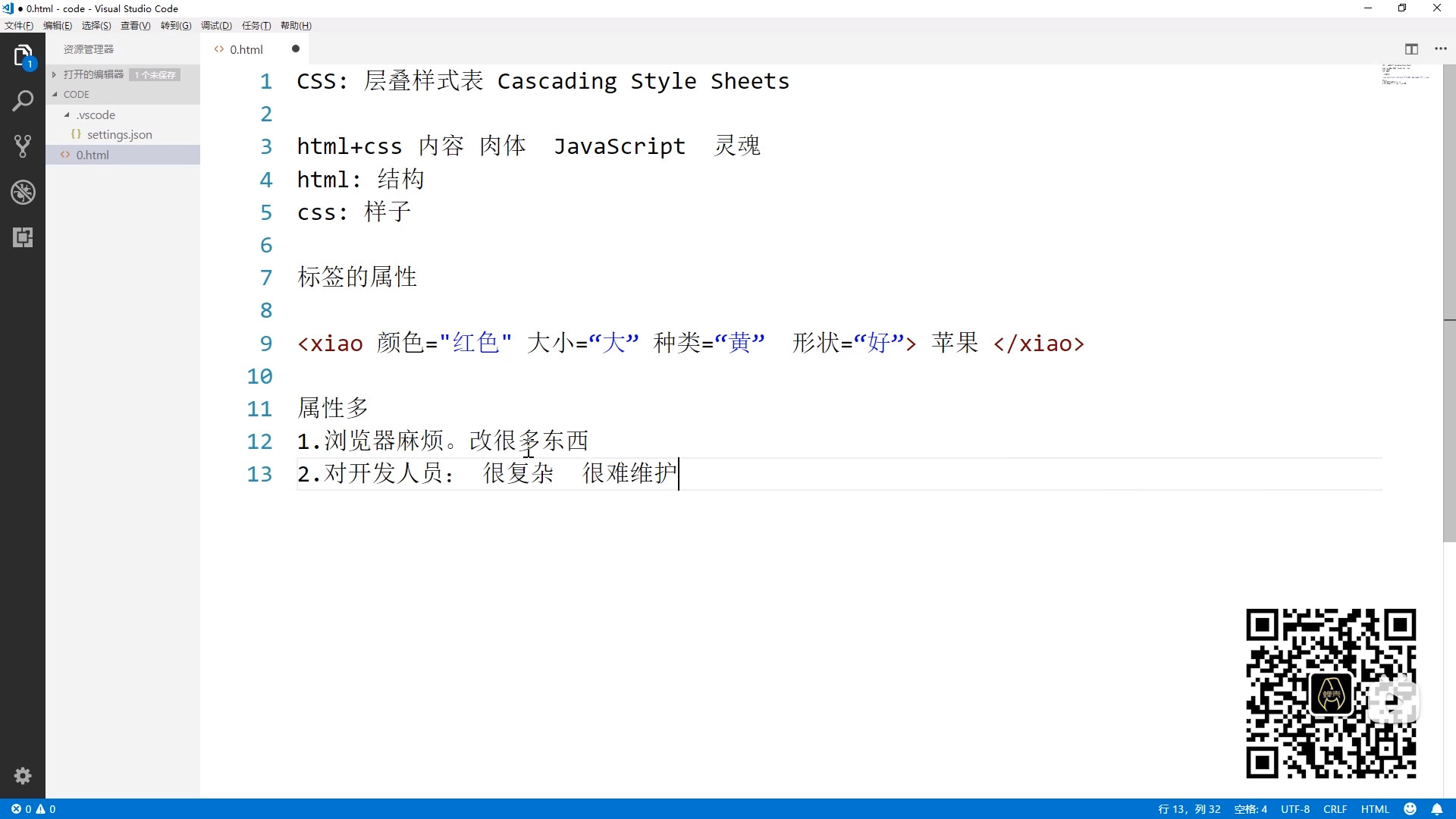1456x819 pixels.
Task: Open the 调试(D) menu
Action: (x=216, y=26)
